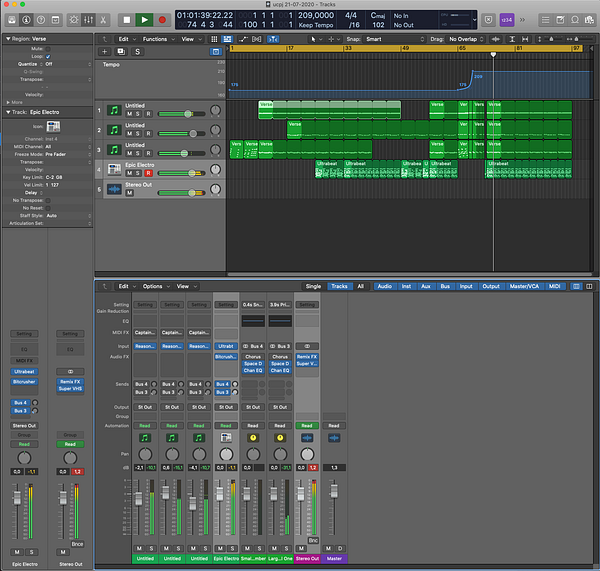
Task: Click the Stereo Out waveform track icon
Action: click(x=114, y=188)
